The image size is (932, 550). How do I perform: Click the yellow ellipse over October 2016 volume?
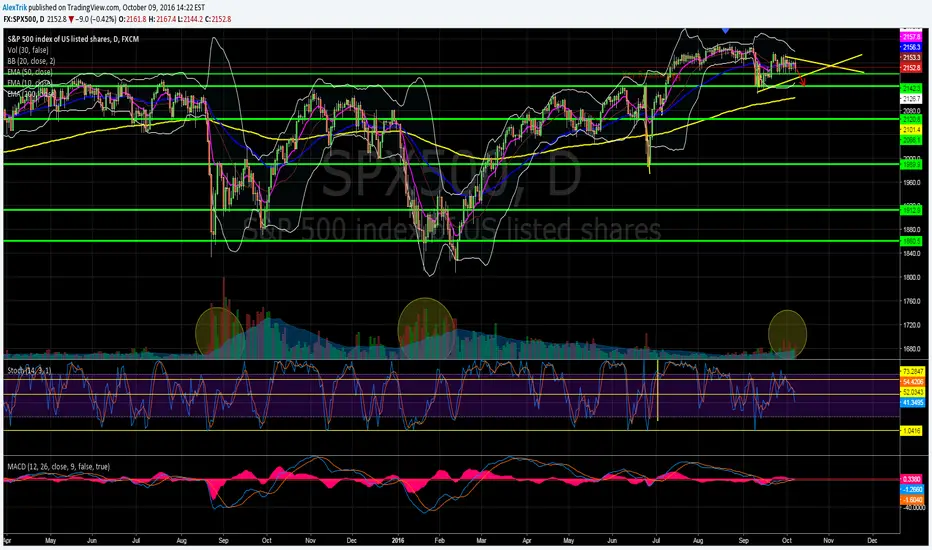(788, 334)
